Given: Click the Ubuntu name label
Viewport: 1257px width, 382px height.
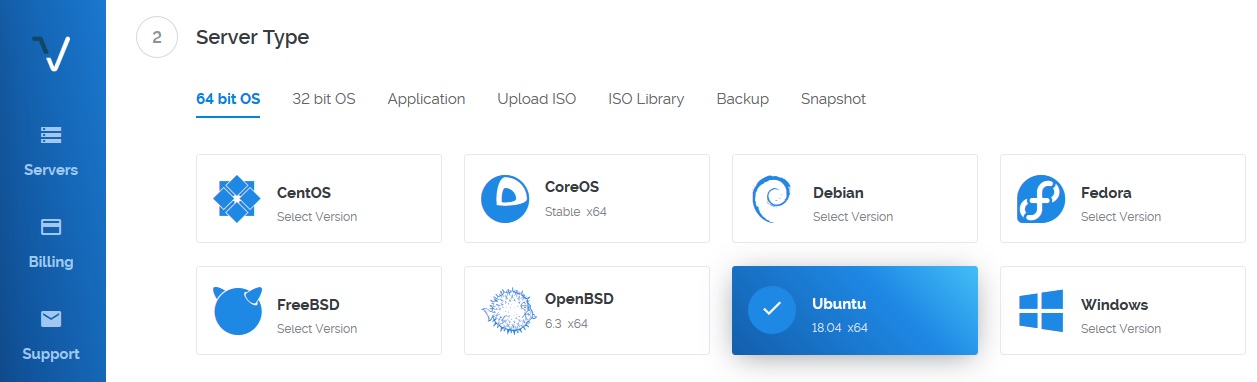Looking at the screenshot, I should pyautogui.click(x=839, y=305).
